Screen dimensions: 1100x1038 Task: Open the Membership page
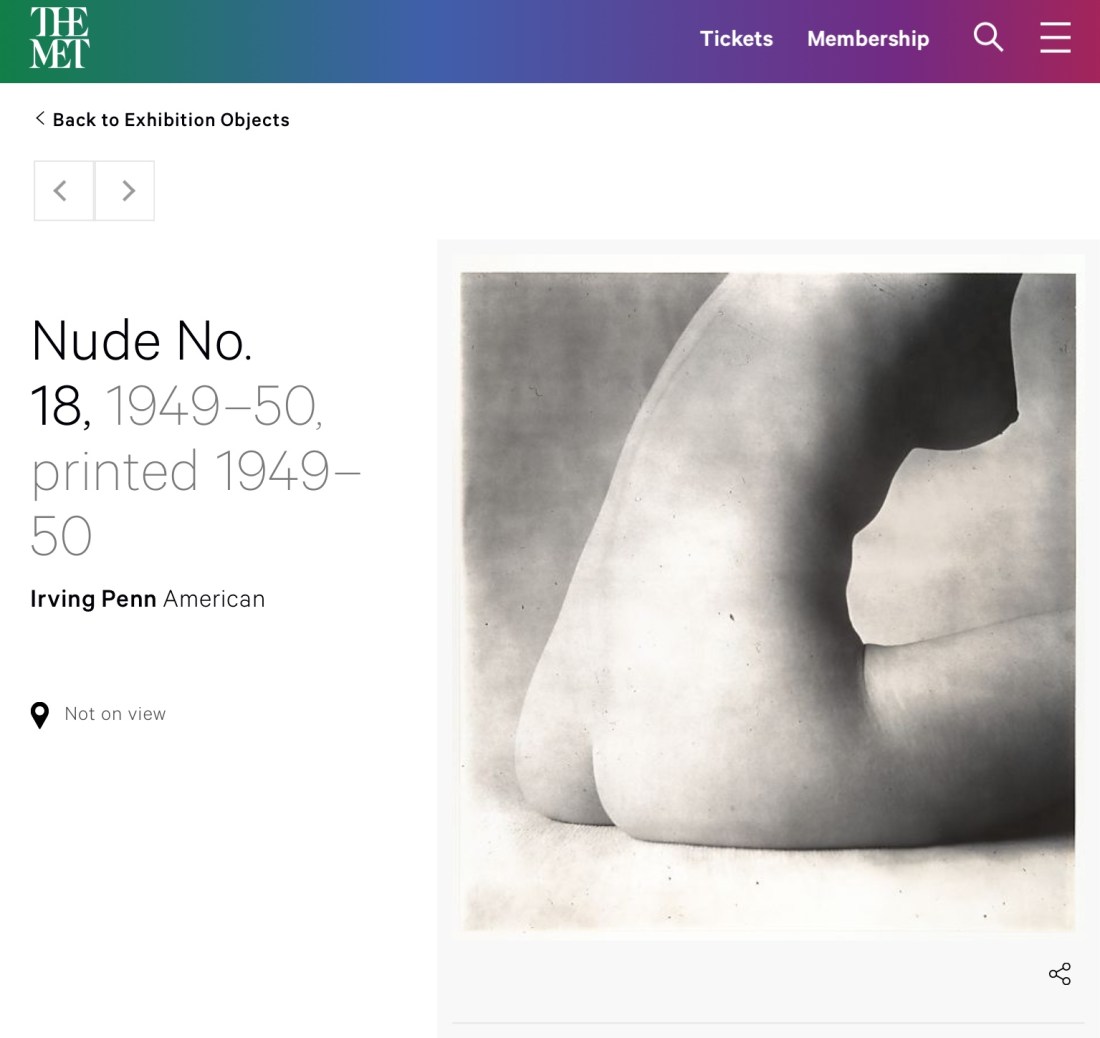click(x=868, y=39)
